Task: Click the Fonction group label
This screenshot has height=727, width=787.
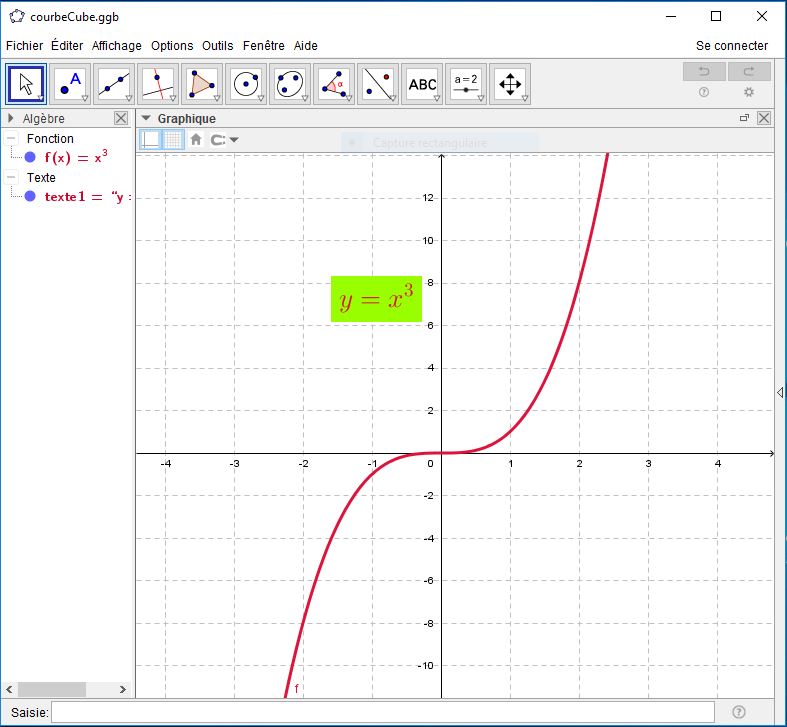Action: click(50, 138)
